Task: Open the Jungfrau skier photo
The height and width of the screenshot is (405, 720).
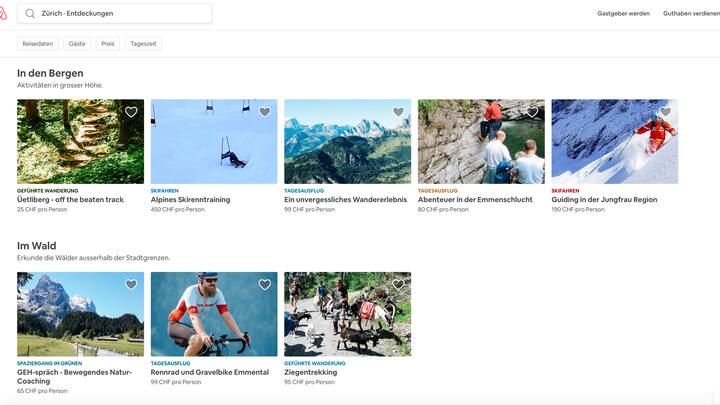Action: [615, 141]
